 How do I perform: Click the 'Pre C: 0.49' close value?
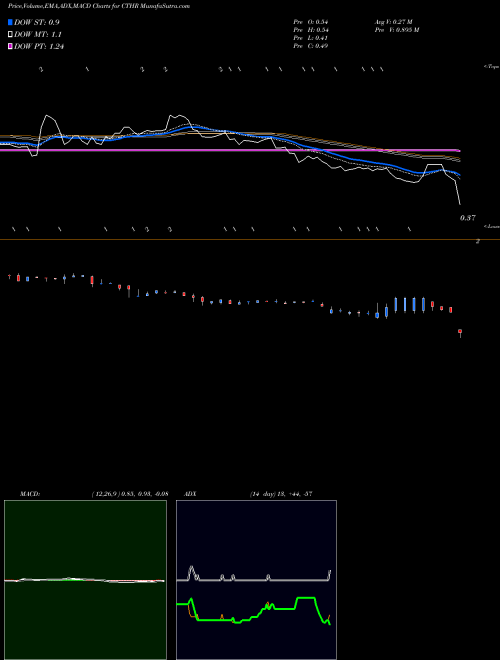[311, 46]
